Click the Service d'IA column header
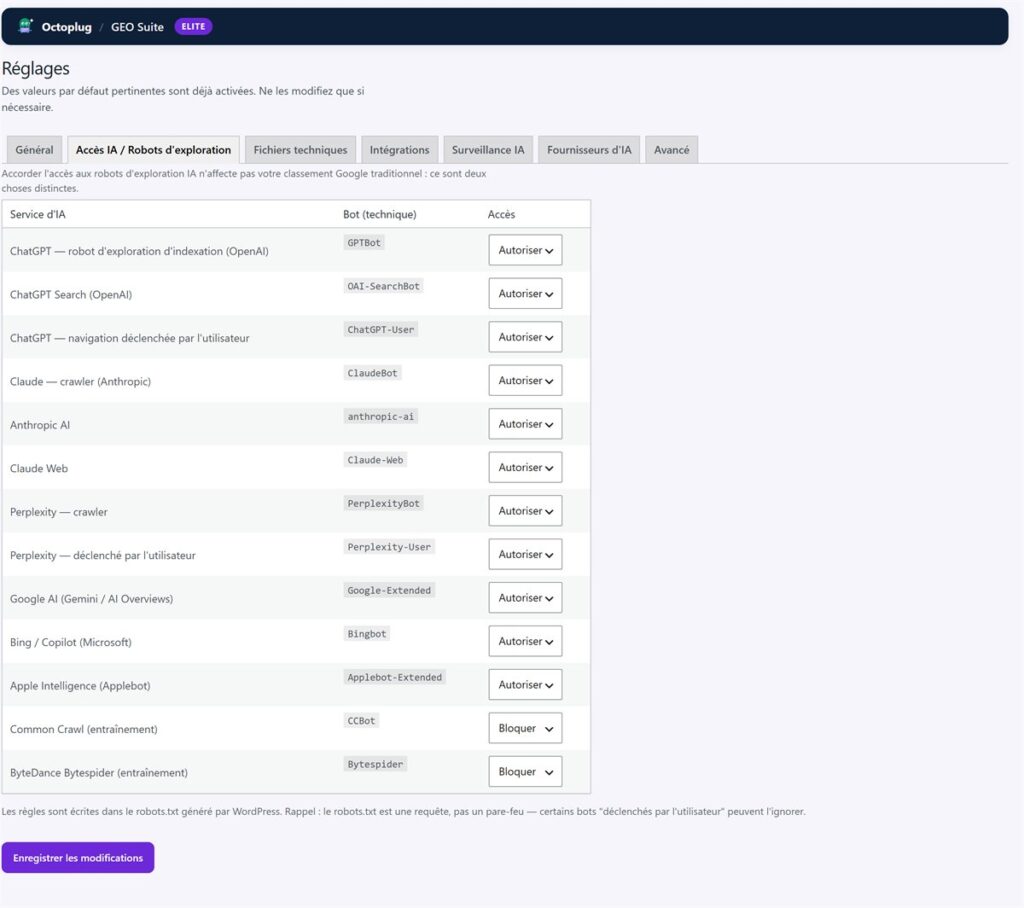 (38, 214)
